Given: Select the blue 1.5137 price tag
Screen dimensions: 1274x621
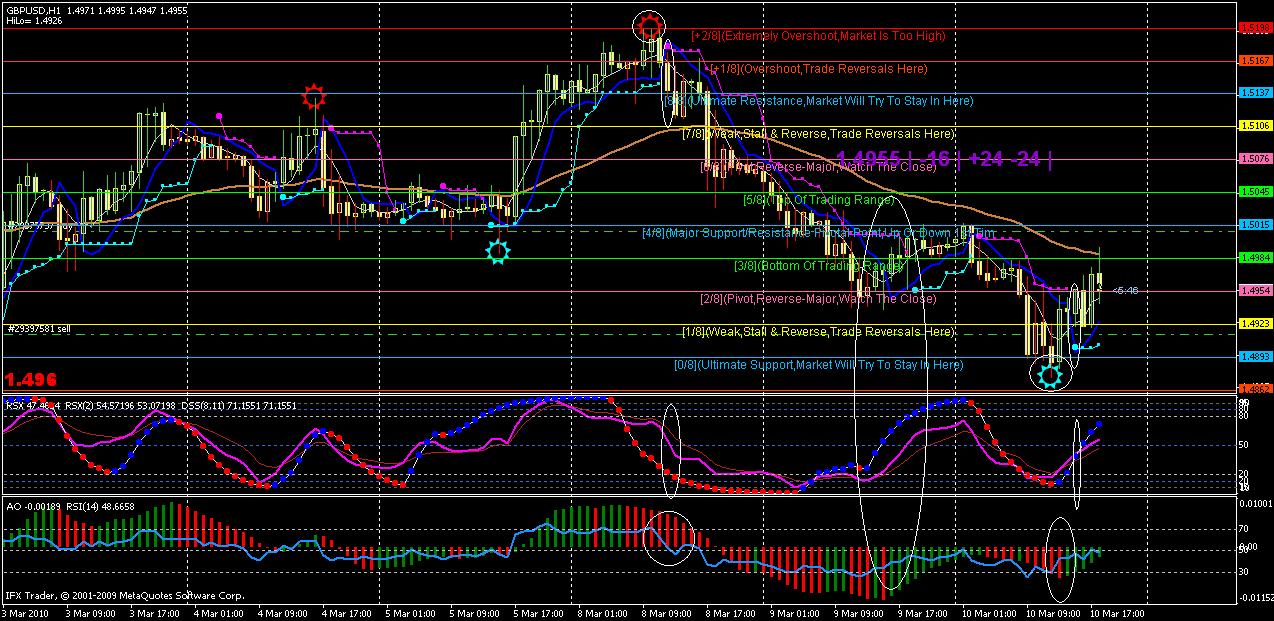Looking at the screenshot, I should click(x=1254, y=93).
